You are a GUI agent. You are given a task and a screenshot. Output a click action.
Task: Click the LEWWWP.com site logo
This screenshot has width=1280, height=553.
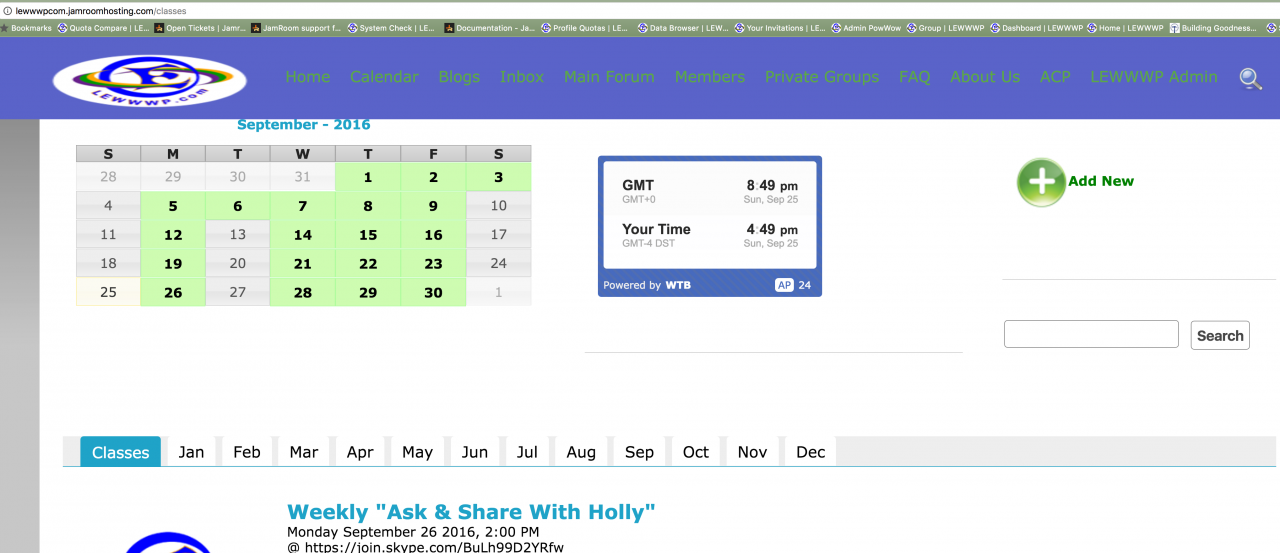pos(150,79)
